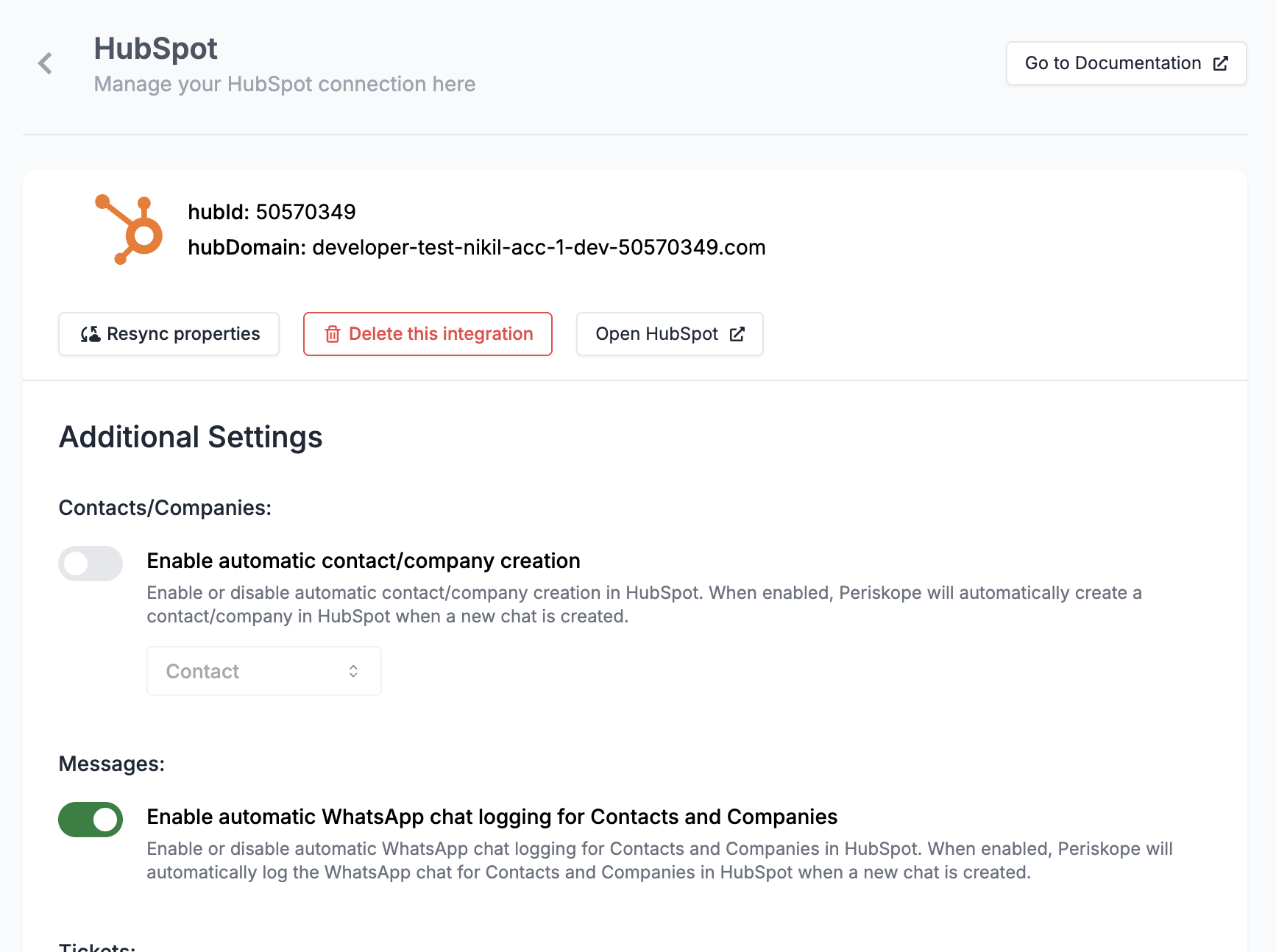Viewport: 1276px width, 952px height.
Task: Click the HubSpot page title
Action: (x=155, y=49)
